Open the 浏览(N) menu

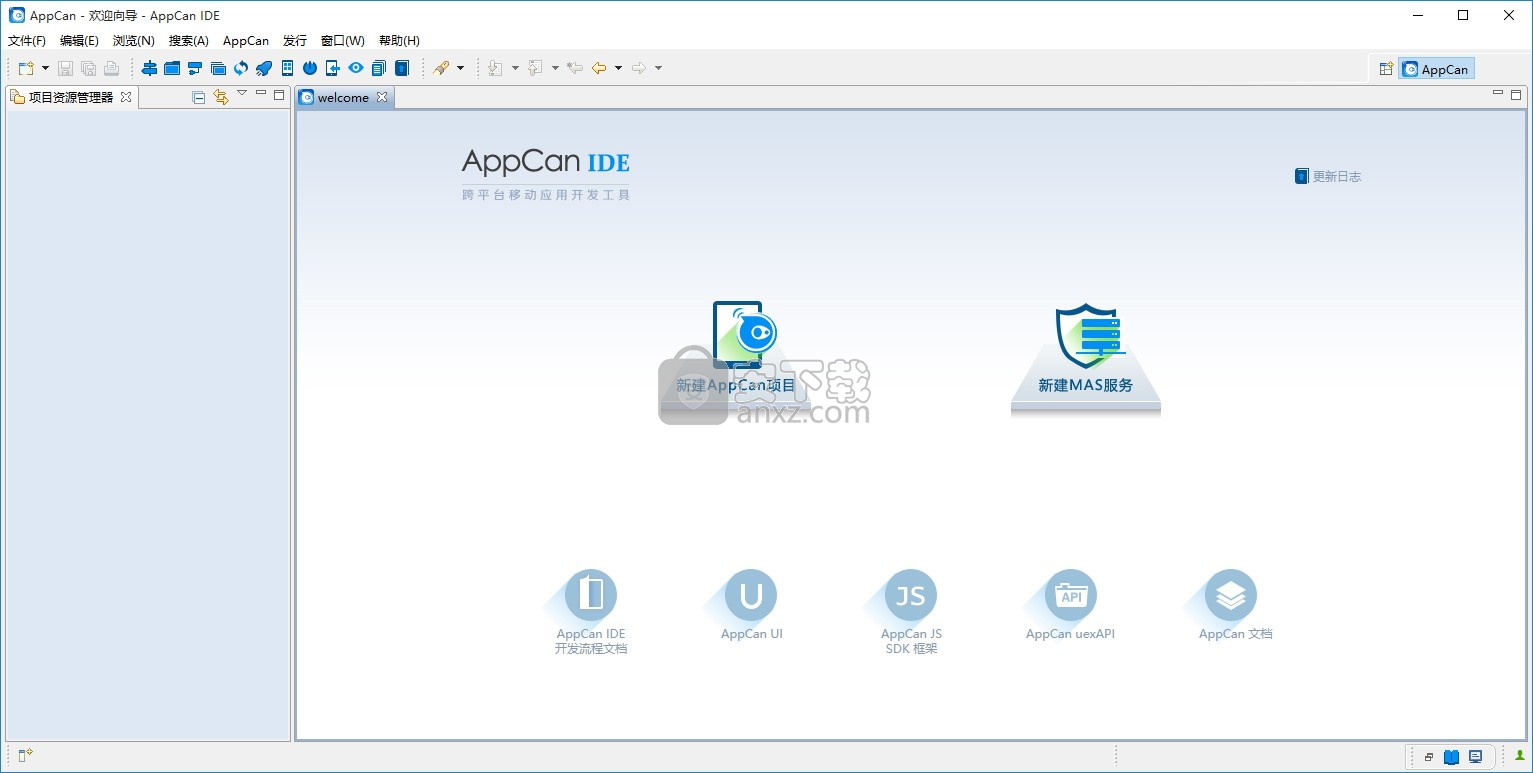click(134, 41)
